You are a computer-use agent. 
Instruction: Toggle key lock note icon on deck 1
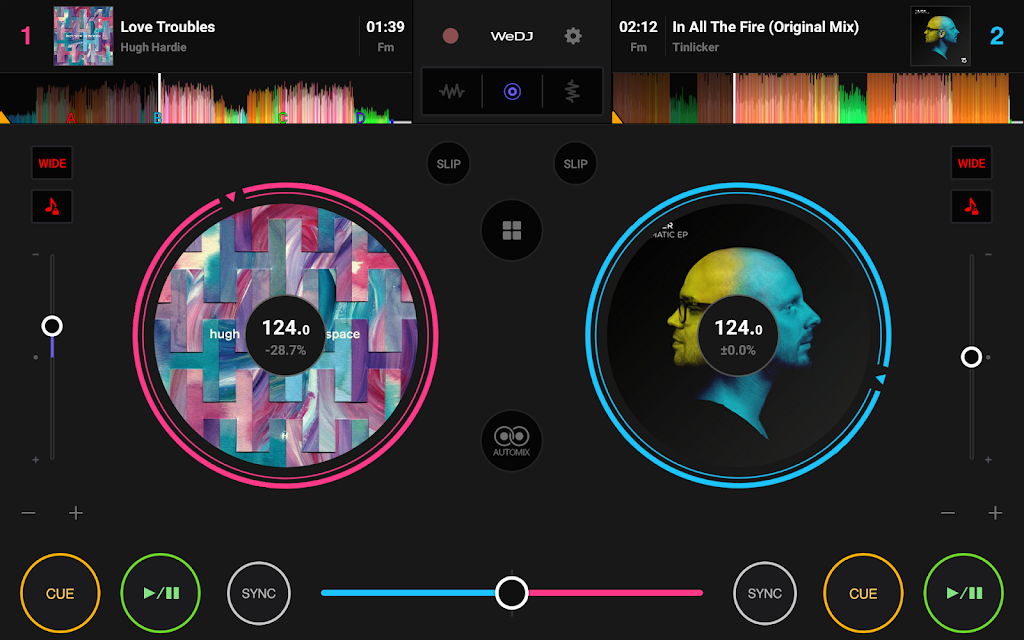52,206
